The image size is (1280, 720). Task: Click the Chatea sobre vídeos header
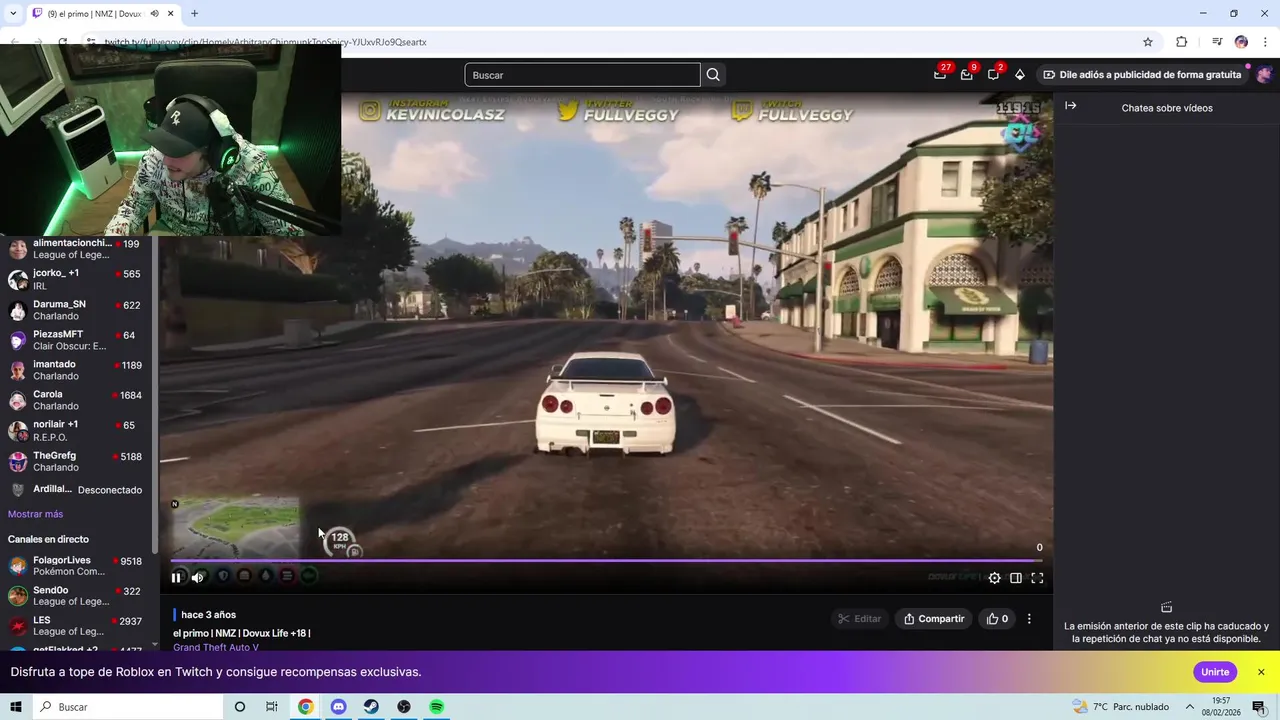point(1167,108)
